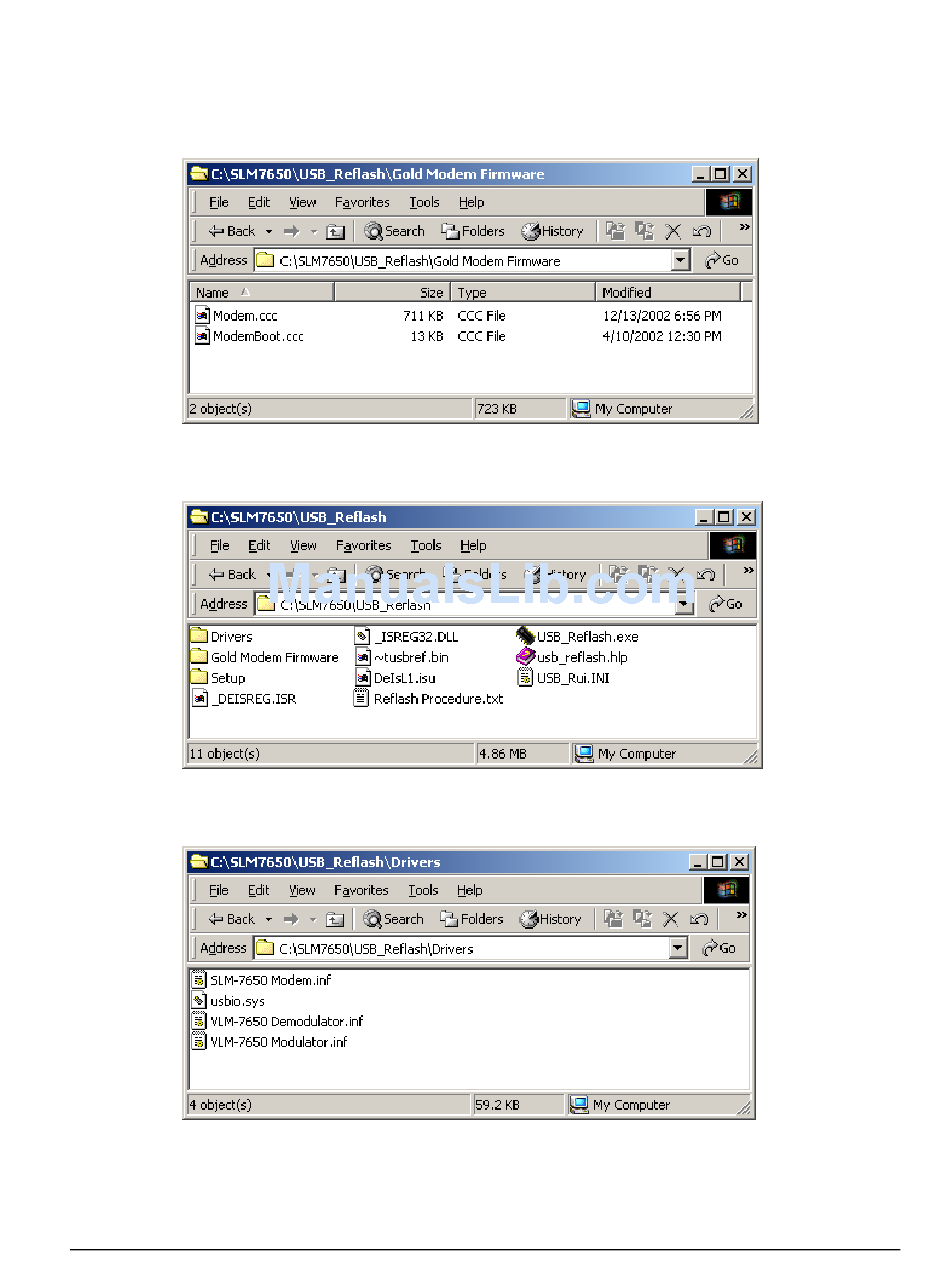Open Drivers folder in USB_Reflash window
The width and height of the screenshot is (950, 1276).
[x=222, y=637]
